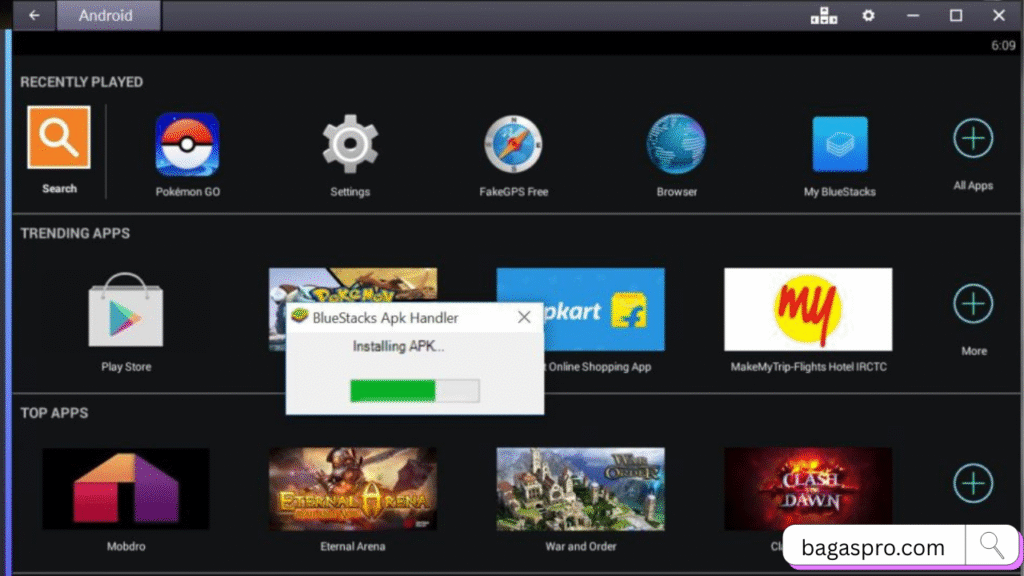Click the orange Search icon
1024x576 pixels.
coord(59,138)
